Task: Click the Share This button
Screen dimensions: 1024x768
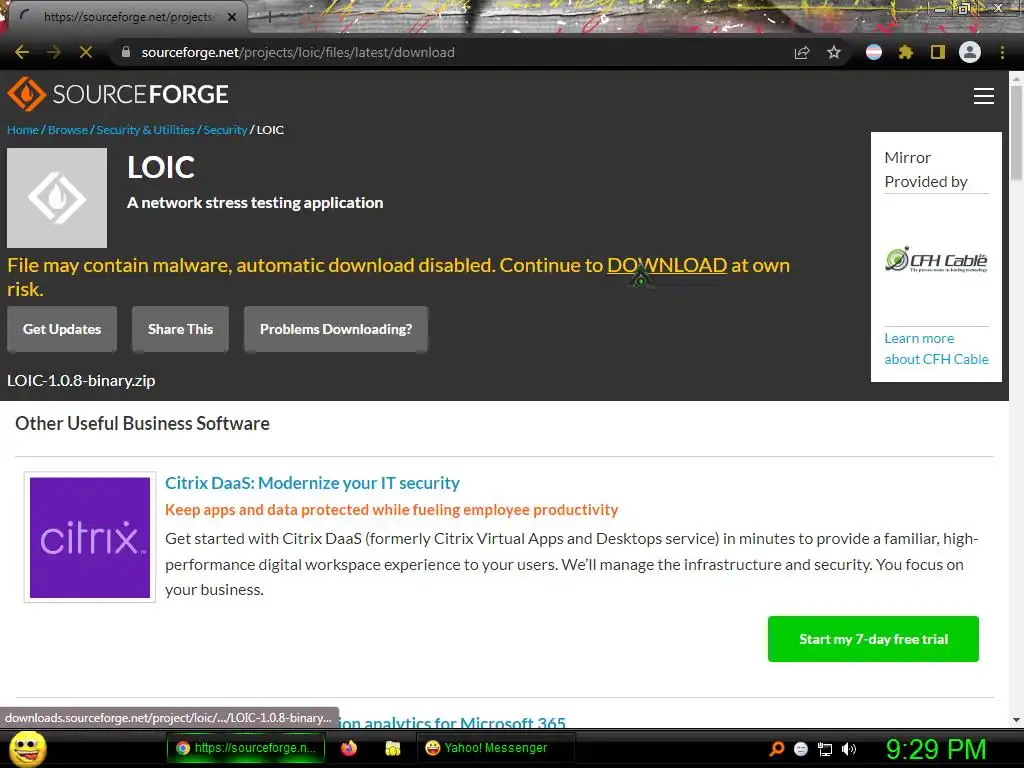Action: coord(180,329)
